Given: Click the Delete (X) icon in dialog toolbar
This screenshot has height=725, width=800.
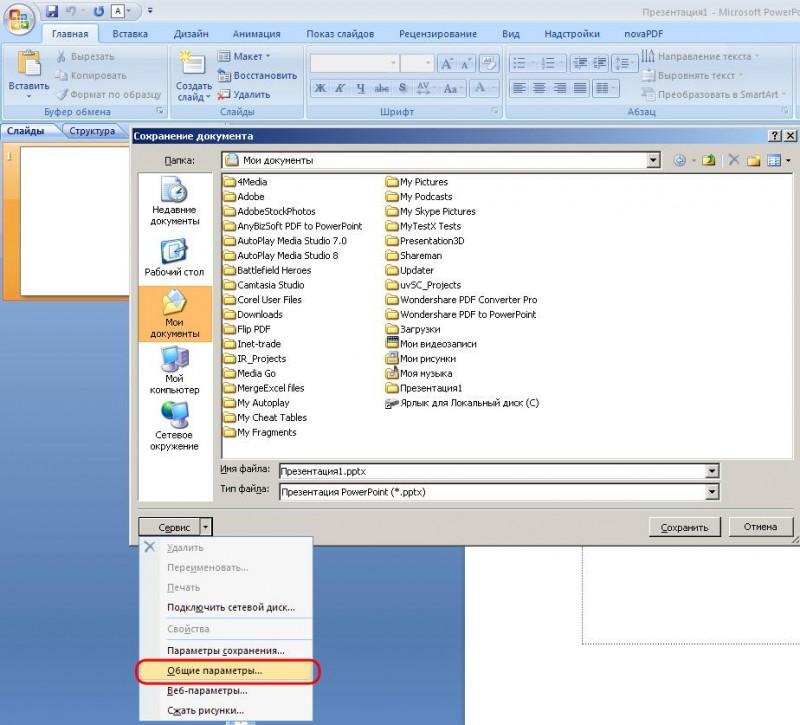Looking at the screenshot, I should tap(734, 160).
